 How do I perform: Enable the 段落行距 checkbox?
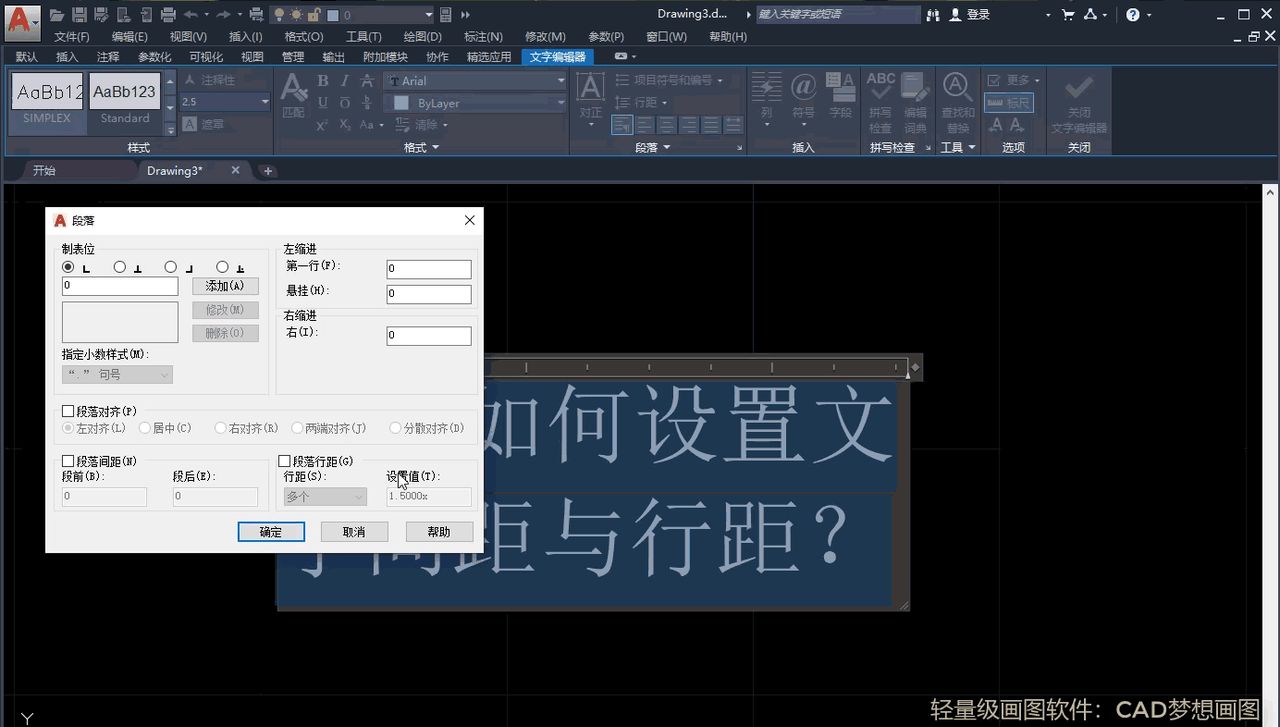(x=285, y=460)
